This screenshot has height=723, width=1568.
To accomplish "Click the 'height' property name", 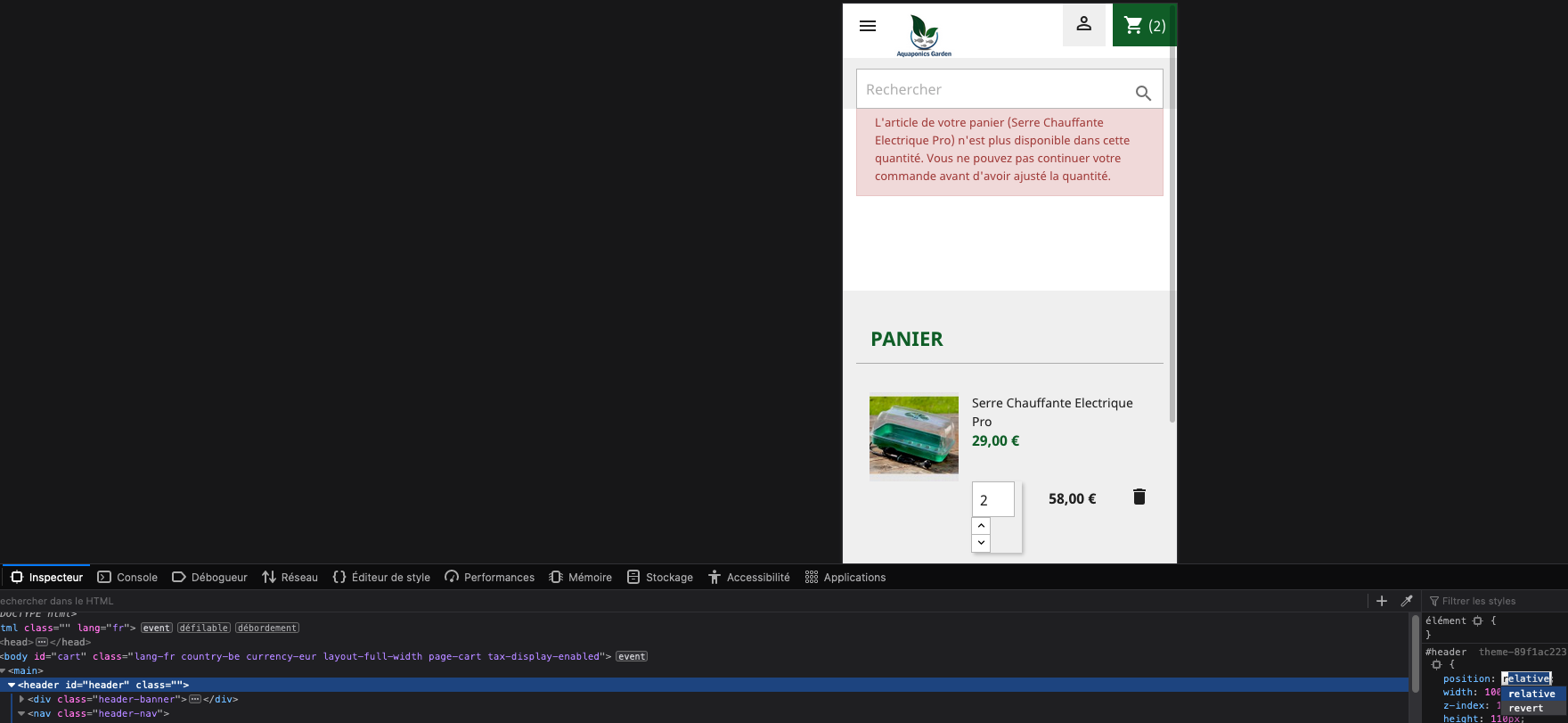I will [x=1462, y=719].
